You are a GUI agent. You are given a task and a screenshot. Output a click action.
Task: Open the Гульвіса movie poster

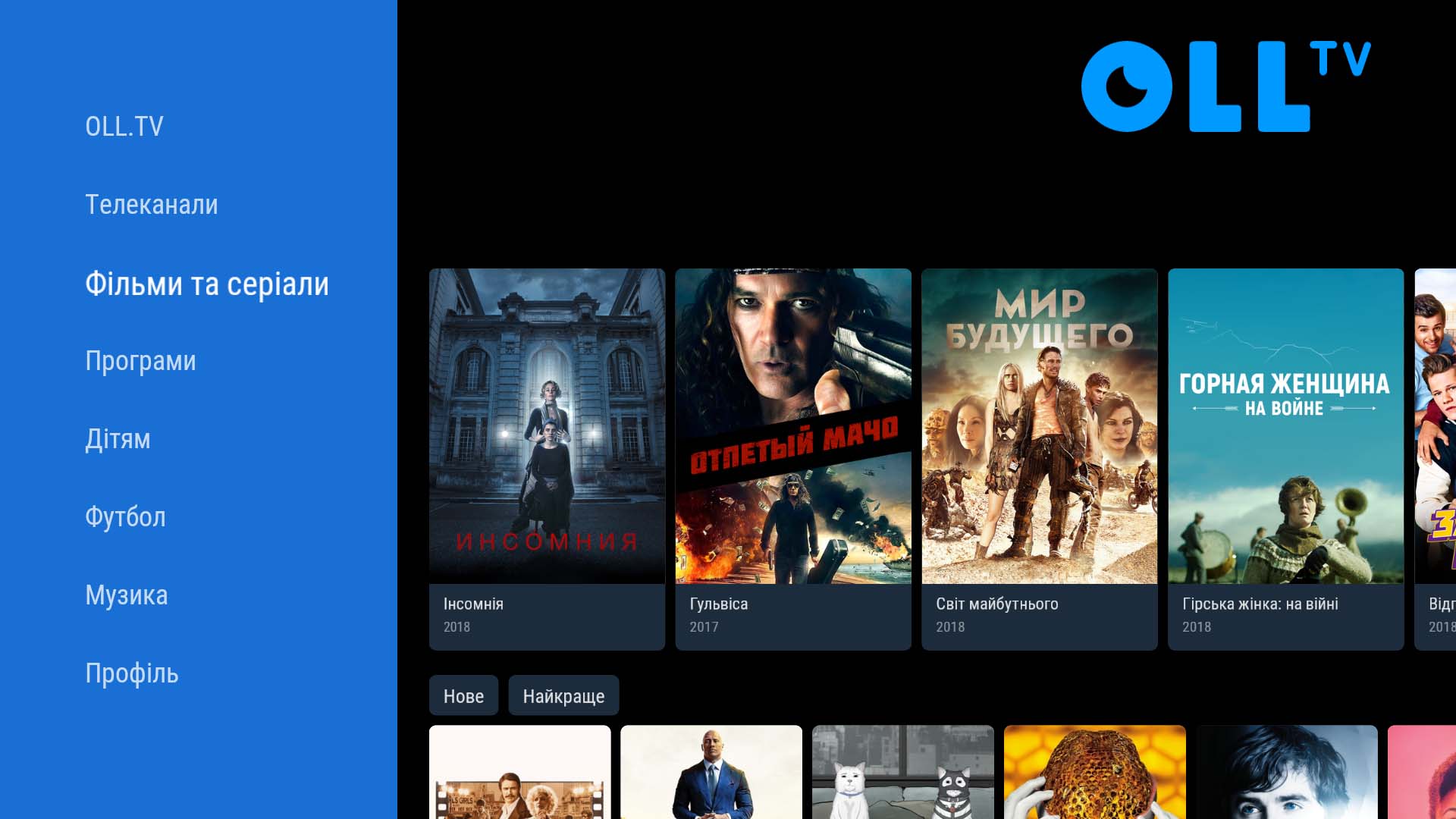793,426
